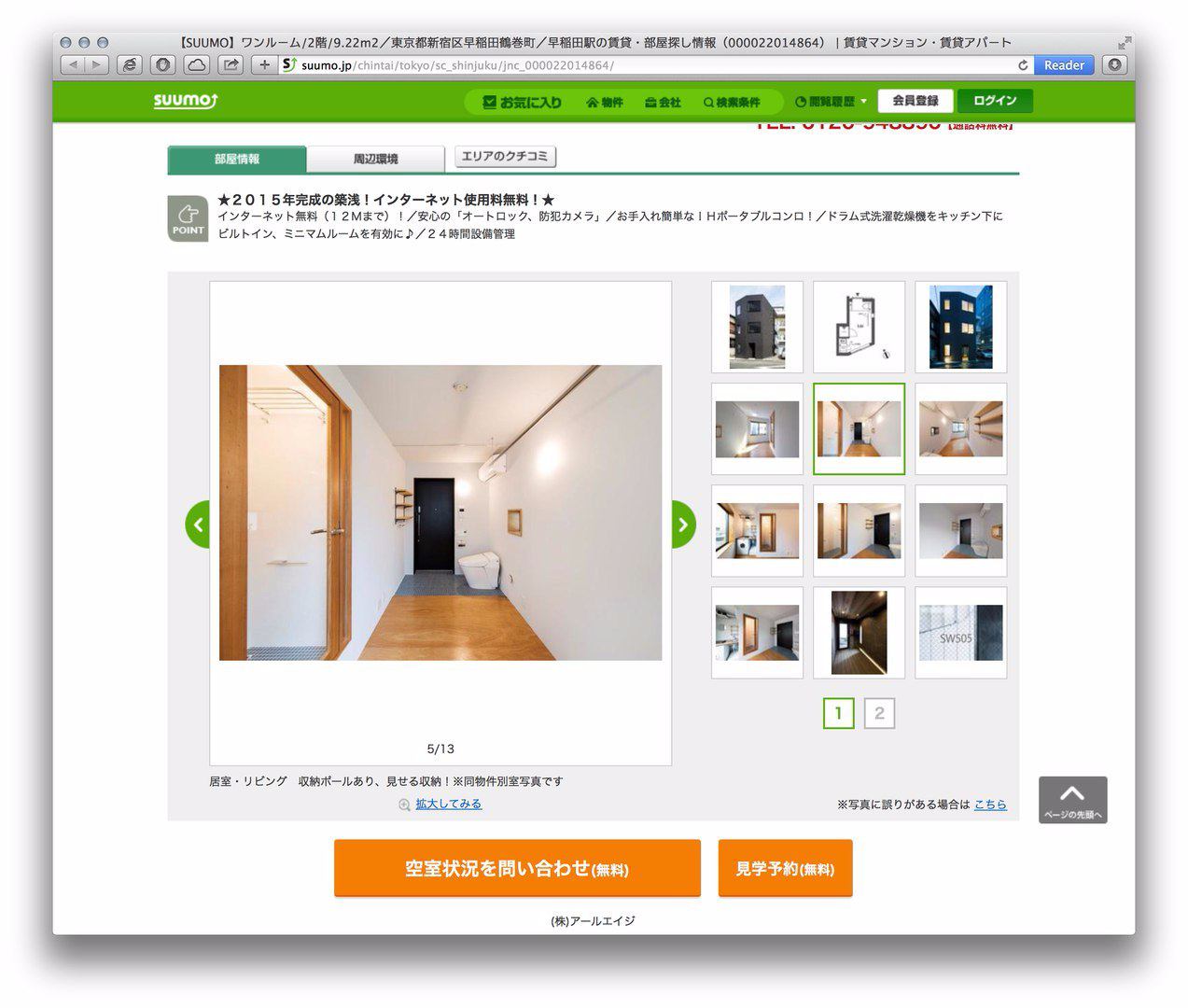
Task: Open the 拡大してみる enlarge link
Action: click(448, 804)
